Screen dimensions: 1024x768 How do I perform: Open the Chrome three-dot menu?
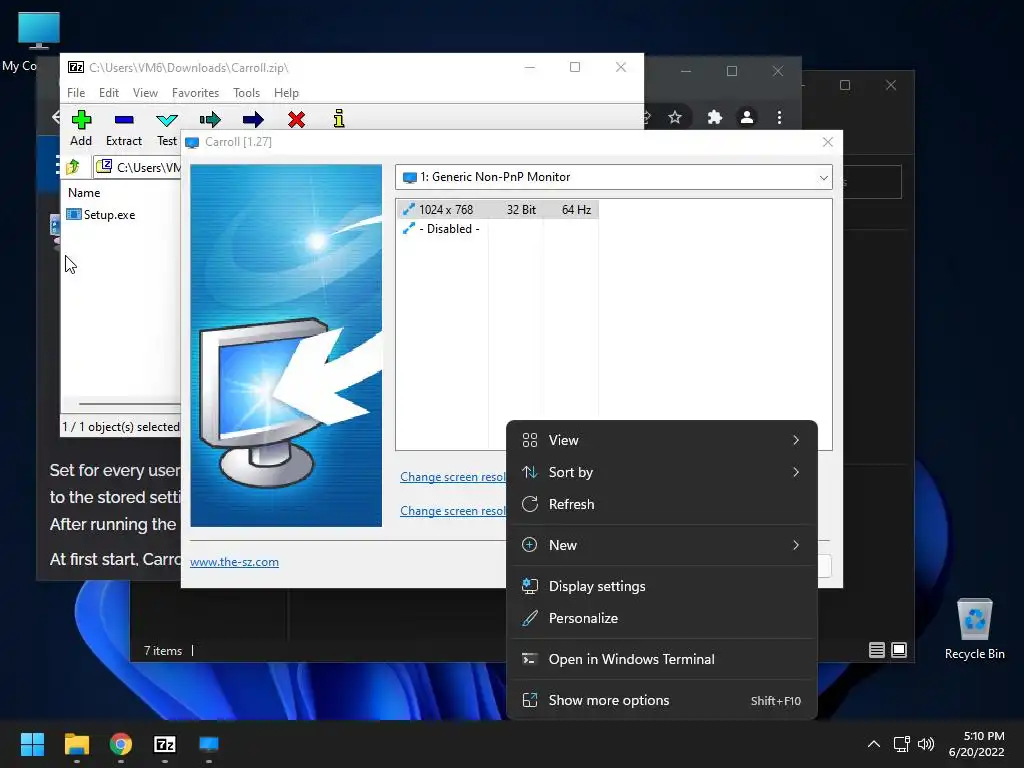click(x=779, y=118)
